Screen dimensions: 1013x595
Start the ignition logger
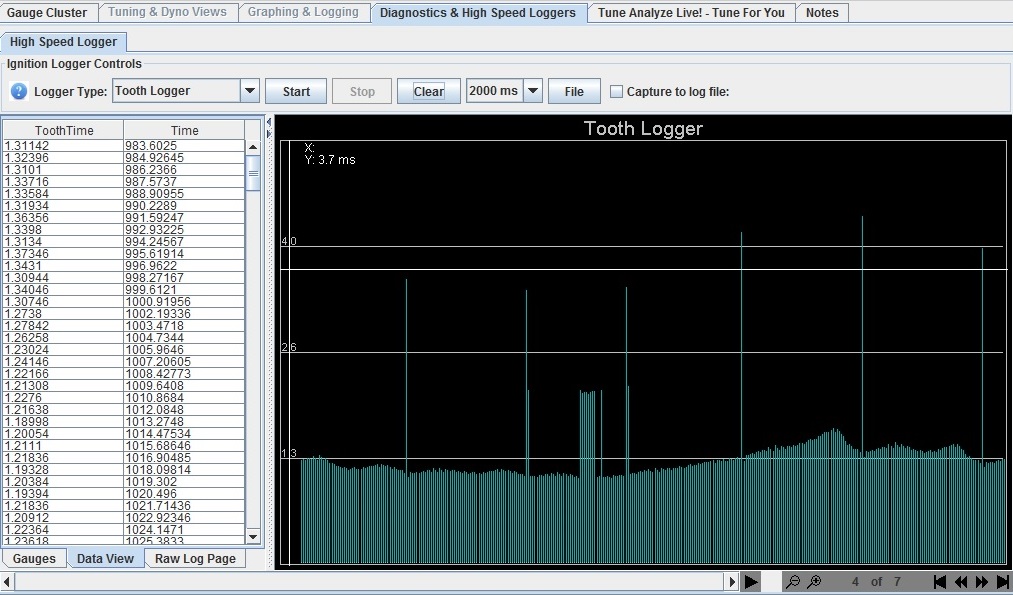coord(296,91)
